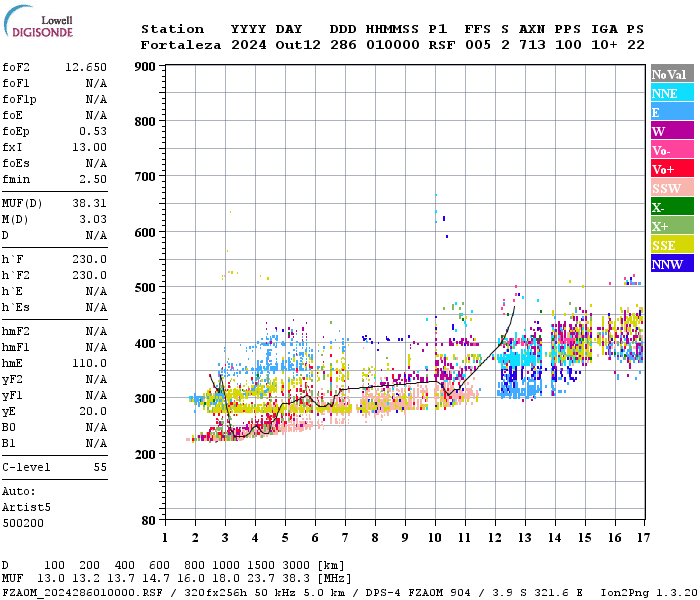Select the NoVal legend swatch
Image resolution: width=700 pixels, height=600 pixels.
(x=672, y=74)
